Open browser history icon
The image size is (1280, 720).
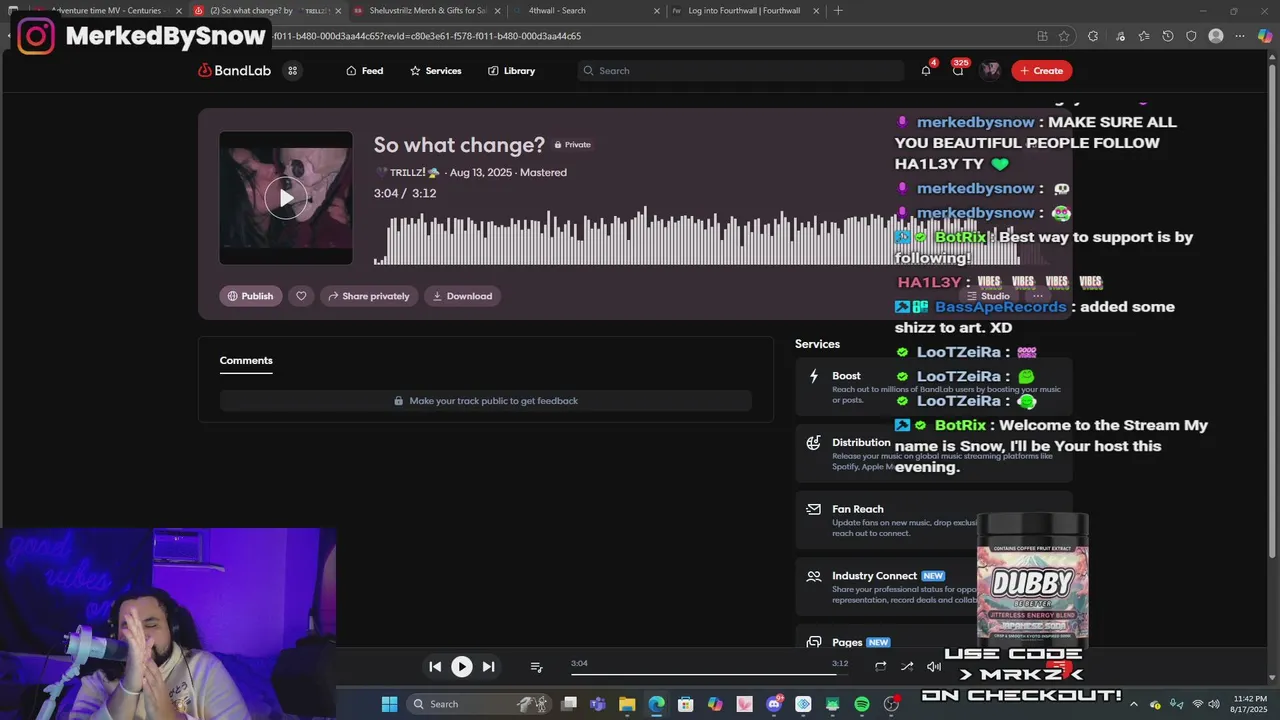point(1168,36)
